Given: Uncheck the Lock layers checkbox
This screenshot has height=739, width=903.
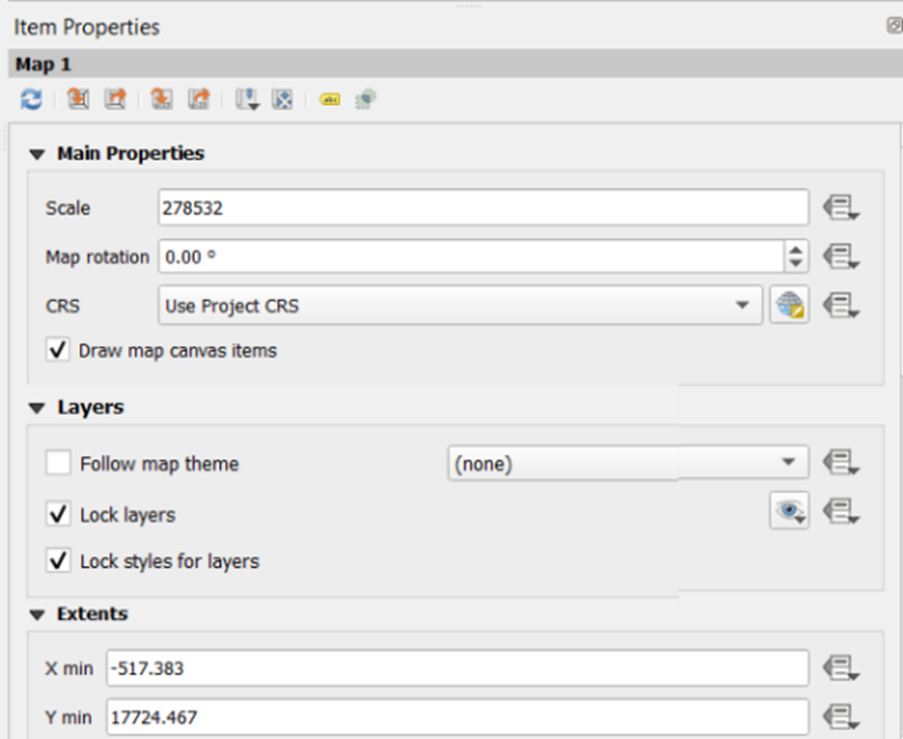Looking at the screenshot, I should [x=59, y=515].
